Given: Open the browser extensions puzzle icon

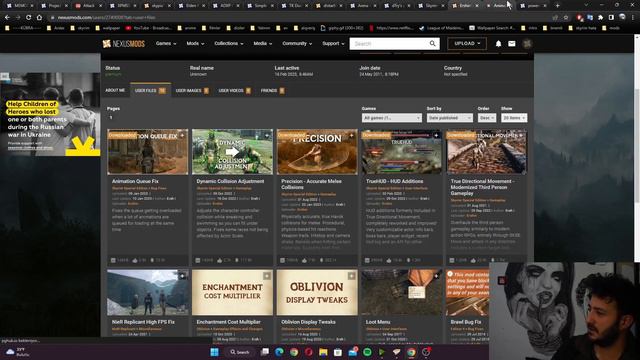Looking at the screenshot, I should pyautogui.click(x=600, y=18).
